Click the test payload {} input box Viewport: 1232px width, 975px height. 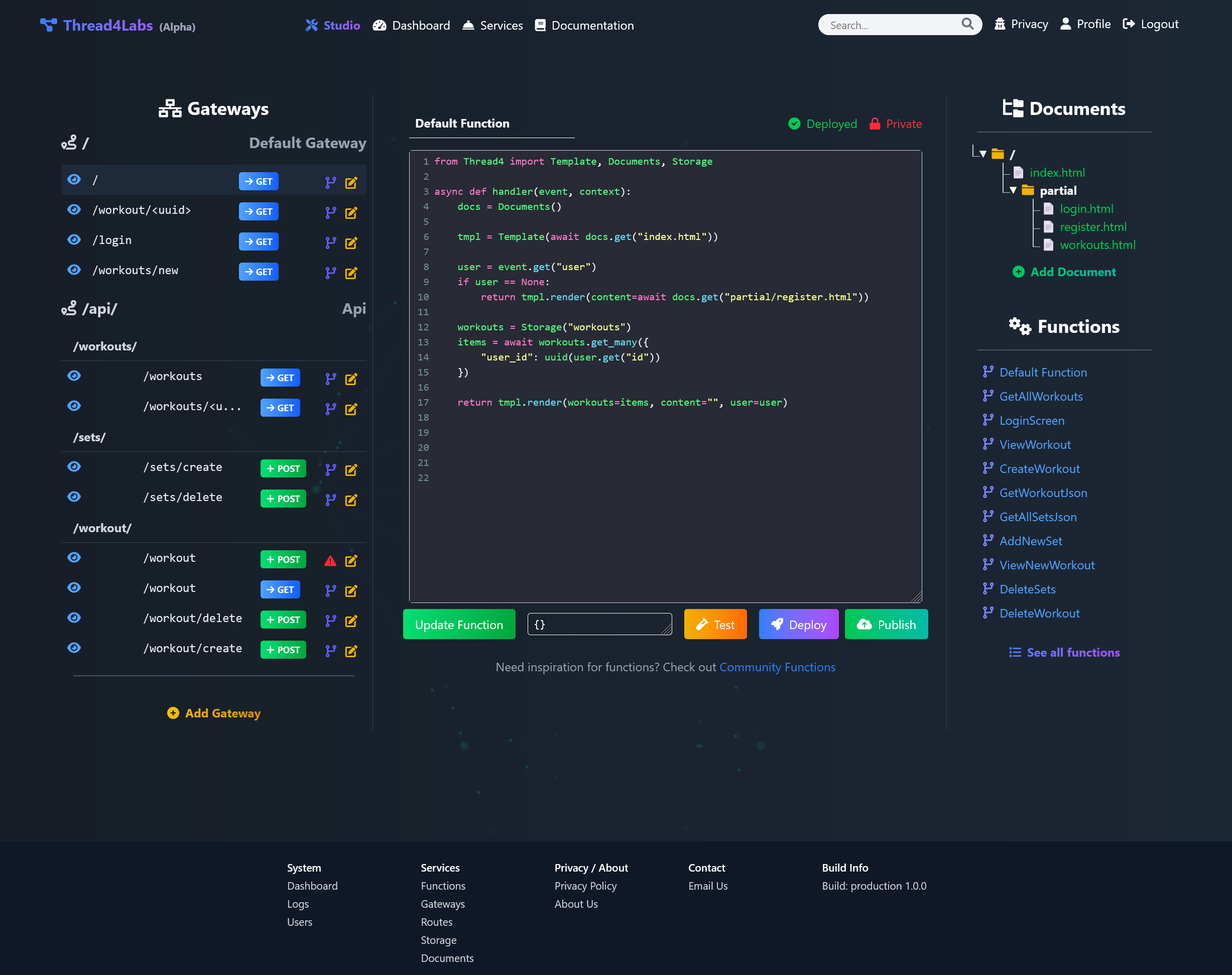[x=599, y=625]
